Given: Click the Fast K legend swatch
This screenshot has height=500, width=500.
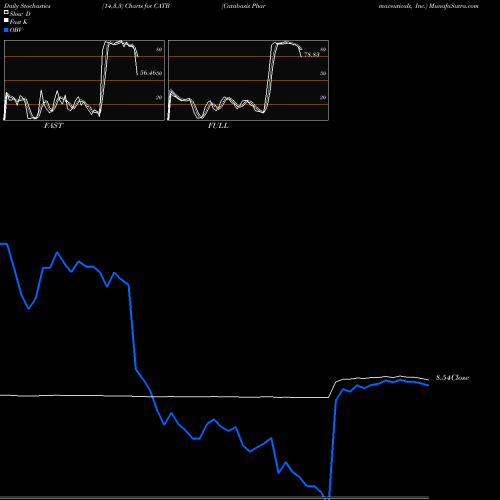Looking at the screenshot, I should click(x=6, y=20).
